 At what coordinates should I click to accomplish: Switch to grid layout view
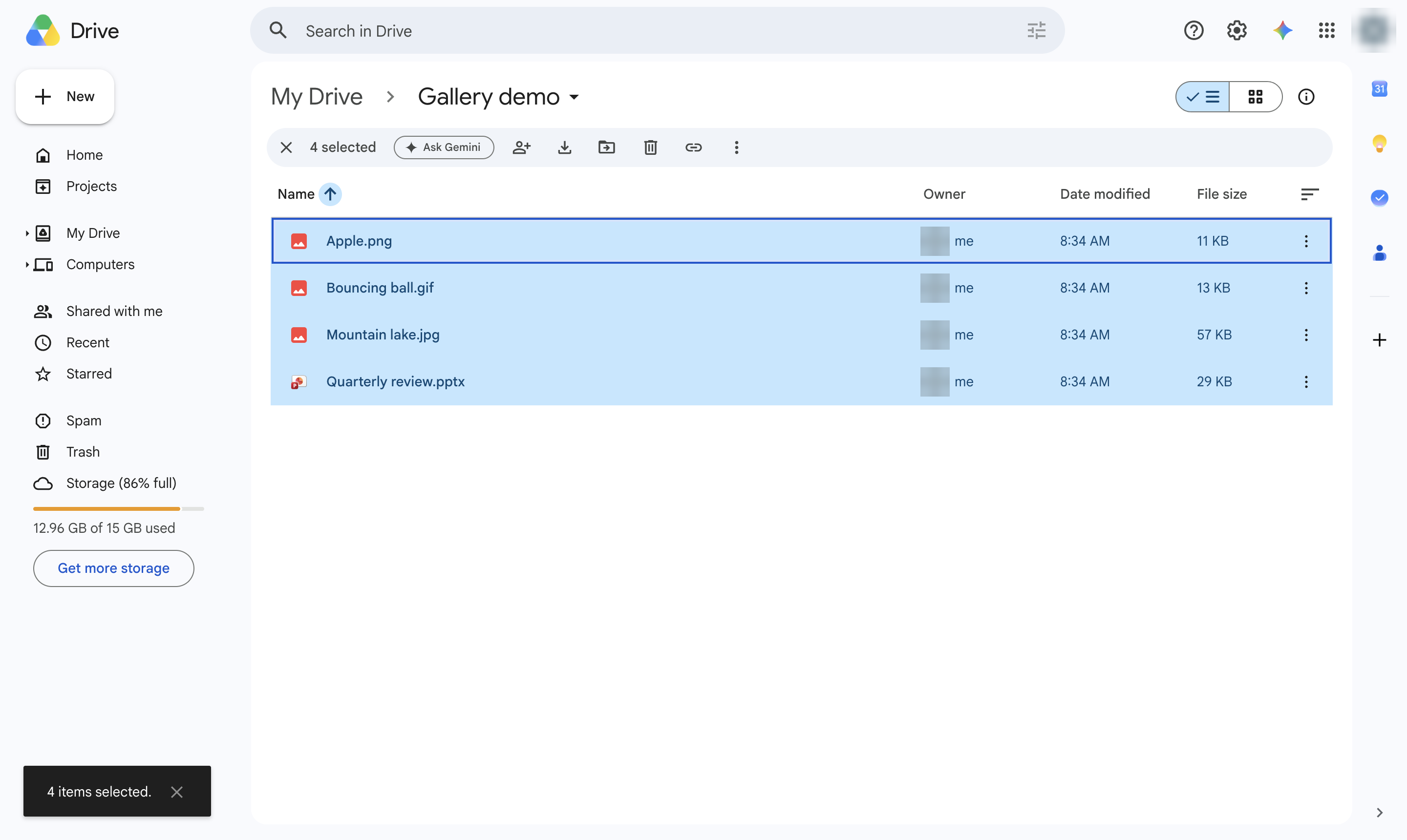click(1255, 97)
